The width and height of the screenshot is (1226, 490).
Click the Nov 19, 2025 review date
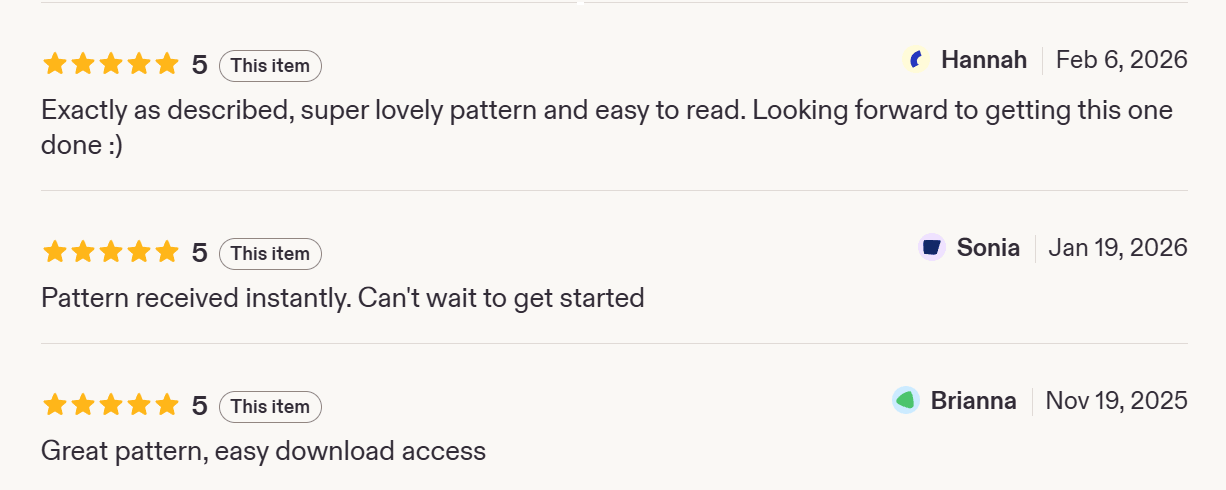coord(1117,401)
